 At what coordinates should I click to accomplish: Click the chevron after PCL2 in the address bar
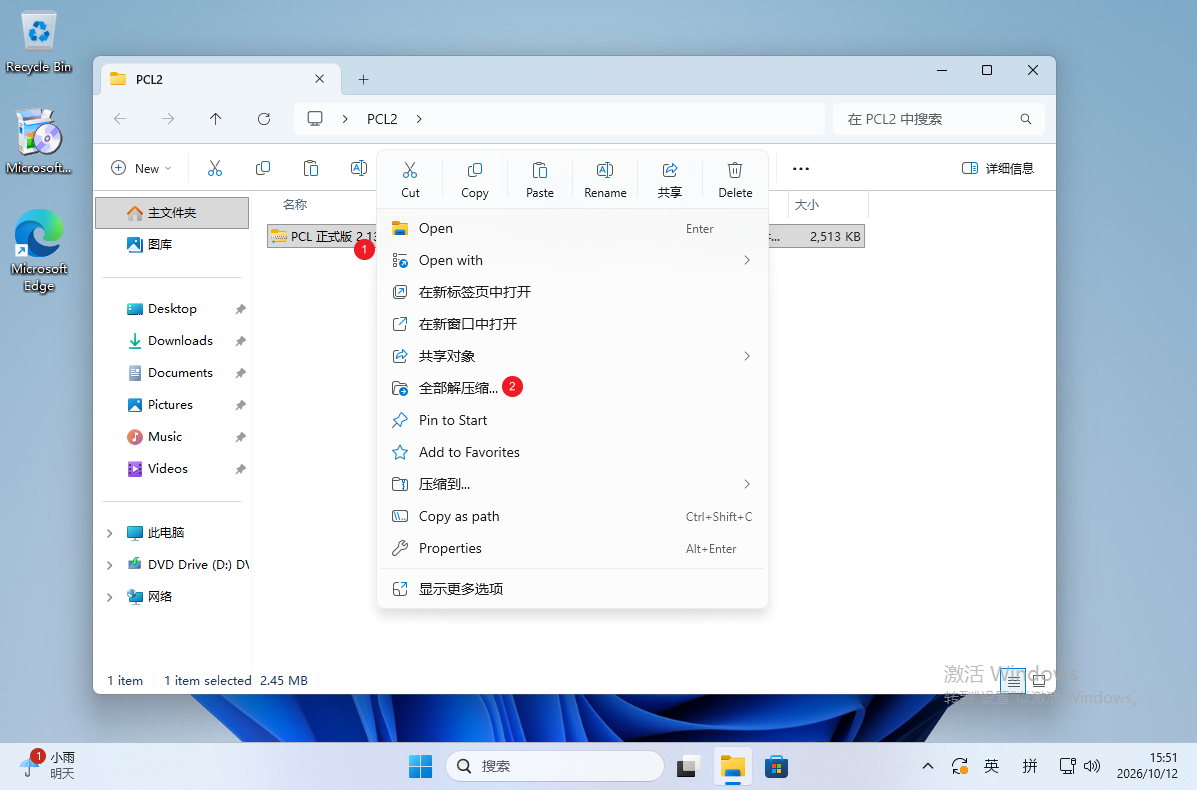[x=419, y=119]
